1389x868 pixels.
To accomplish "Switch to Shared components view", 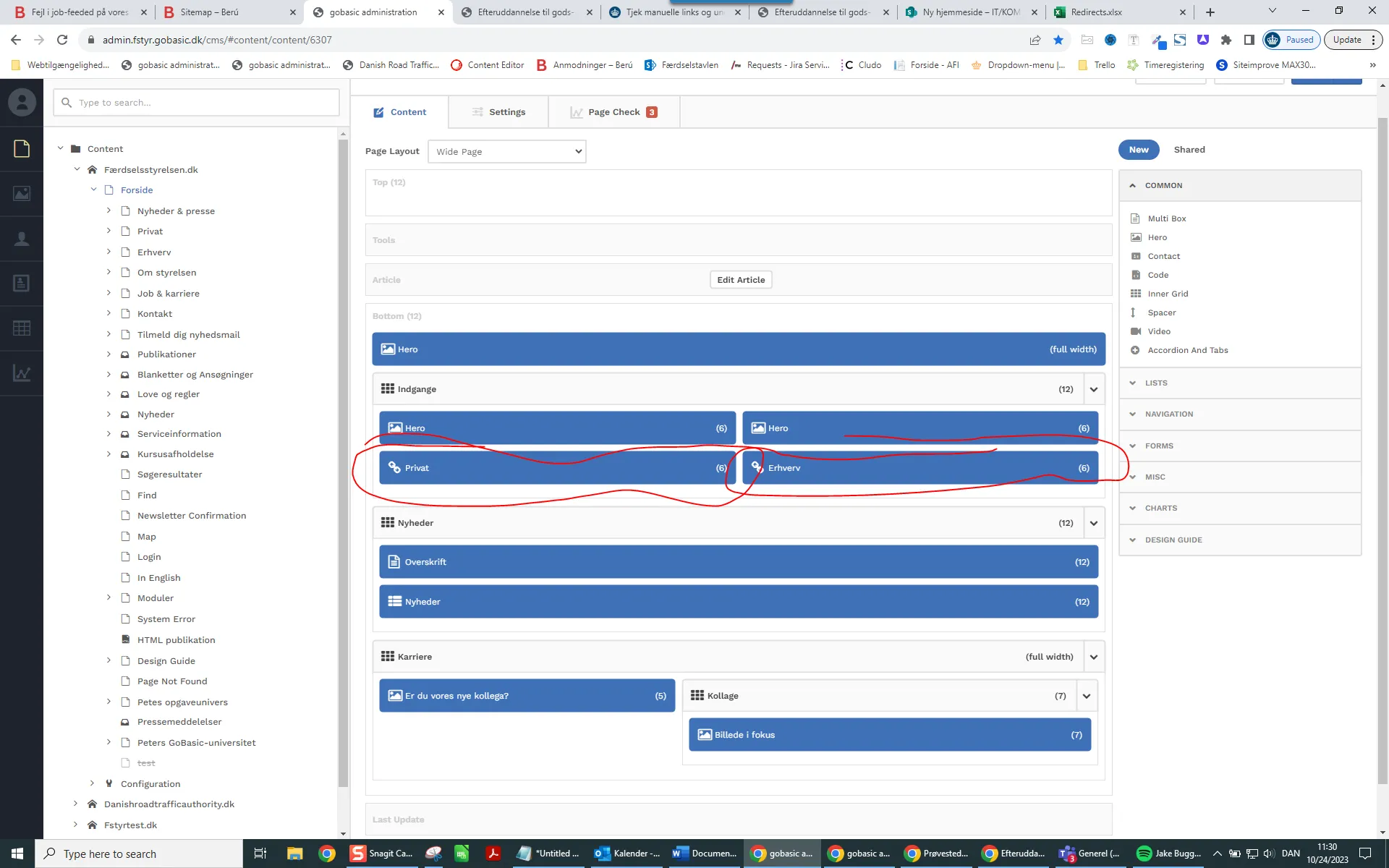I will point(1189,150).
